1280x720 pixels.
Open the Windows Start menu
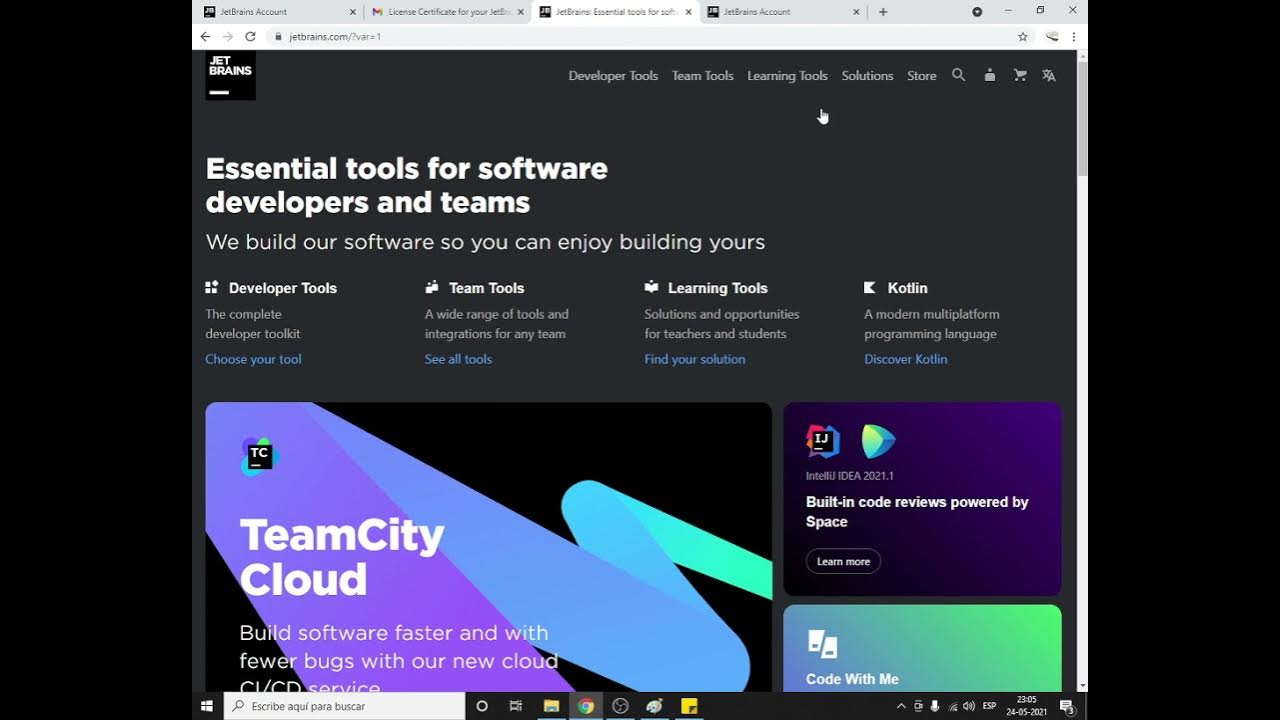(x=207, y=706)
